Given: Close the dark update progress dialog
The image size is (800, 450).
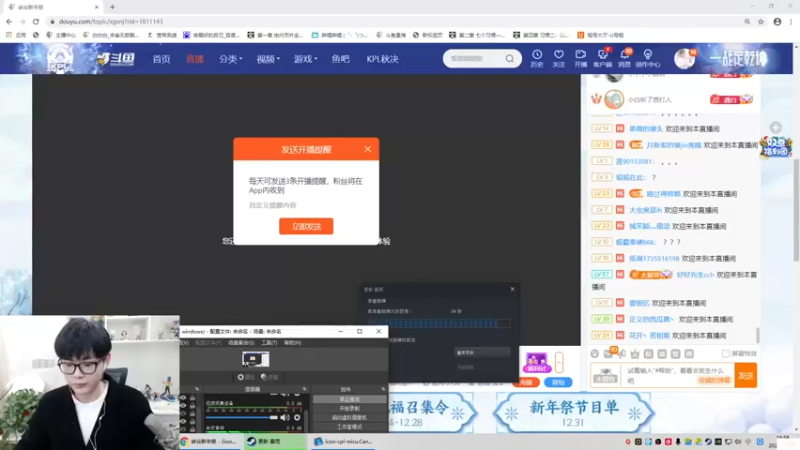Looking at the screenshot, I should [x=512, y=289].
